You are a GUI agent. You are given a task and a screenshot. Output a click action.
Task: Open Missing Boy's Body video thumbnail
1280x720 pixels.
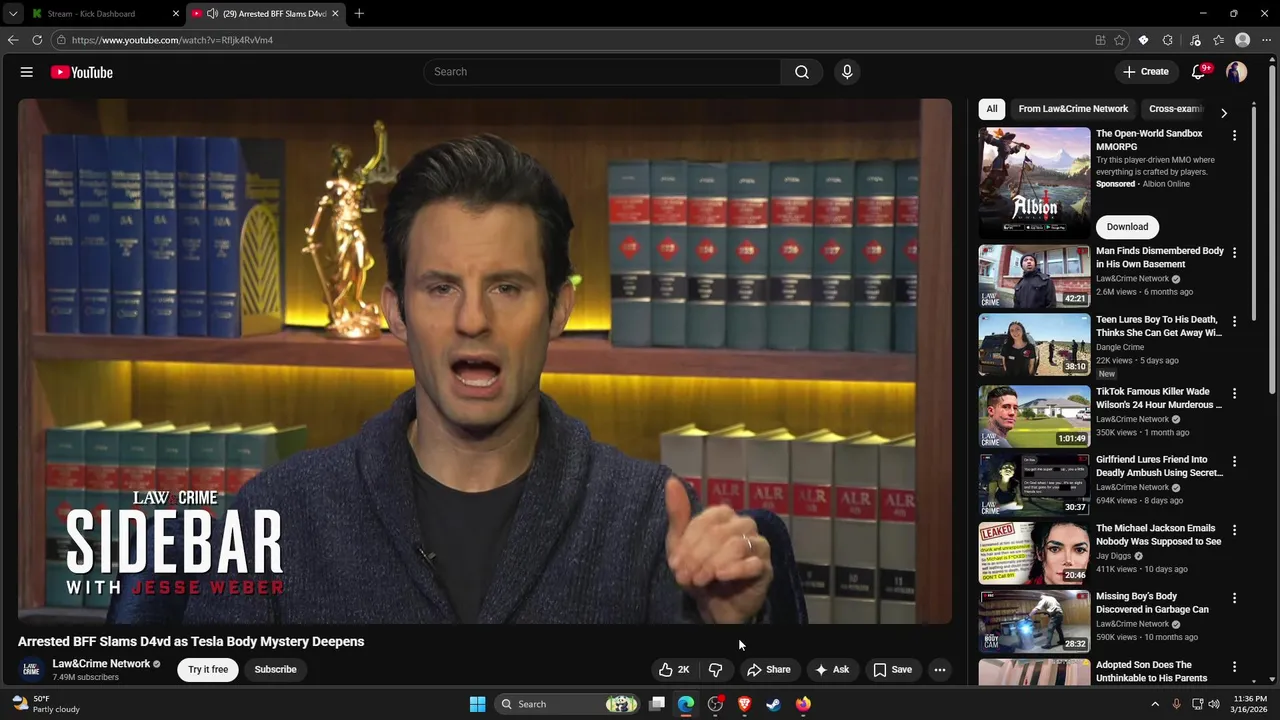[x=1034, y=622]
